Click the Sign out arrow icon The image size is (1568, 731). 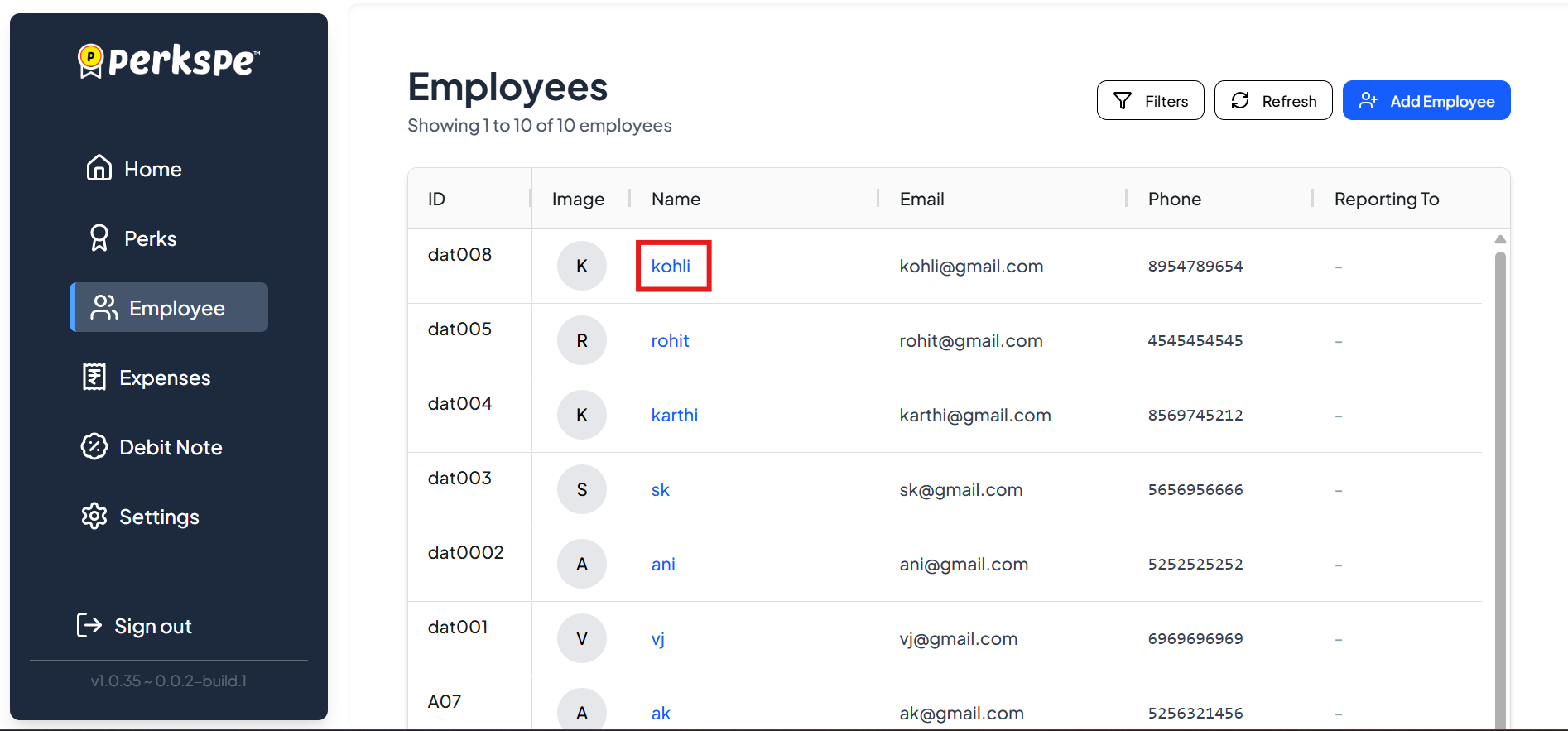pyautogui.click(x=89, y=626)
